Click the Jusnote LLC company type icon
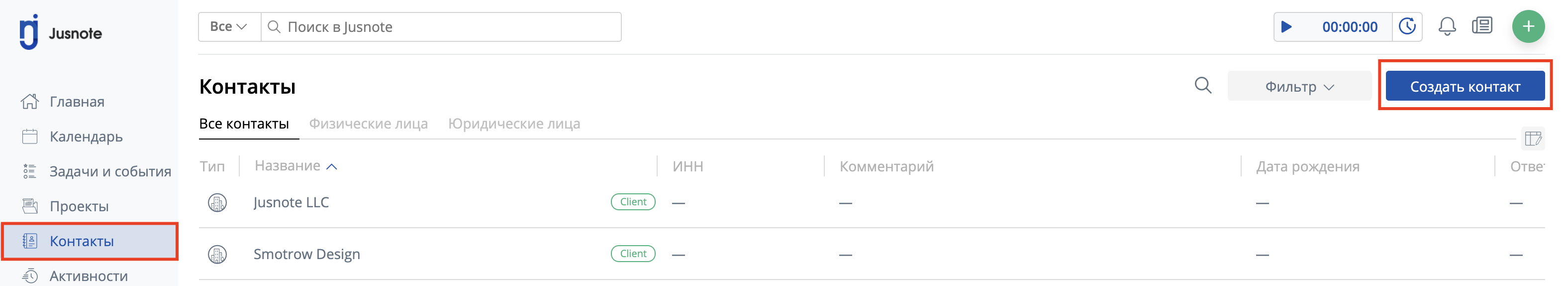 pos(217,202)
